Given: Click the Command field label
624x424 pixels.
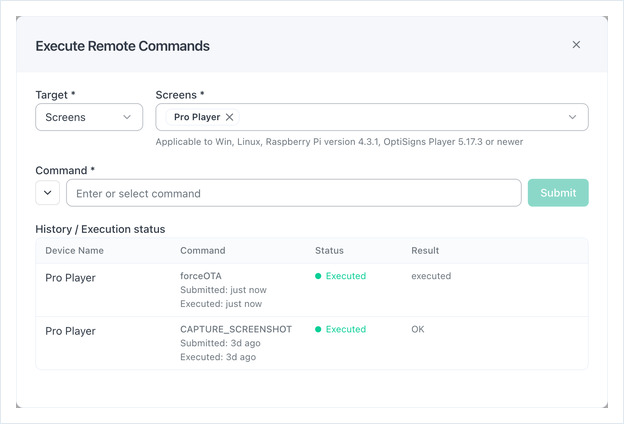Looking at the screenshot, I should [x=65, y=170].
